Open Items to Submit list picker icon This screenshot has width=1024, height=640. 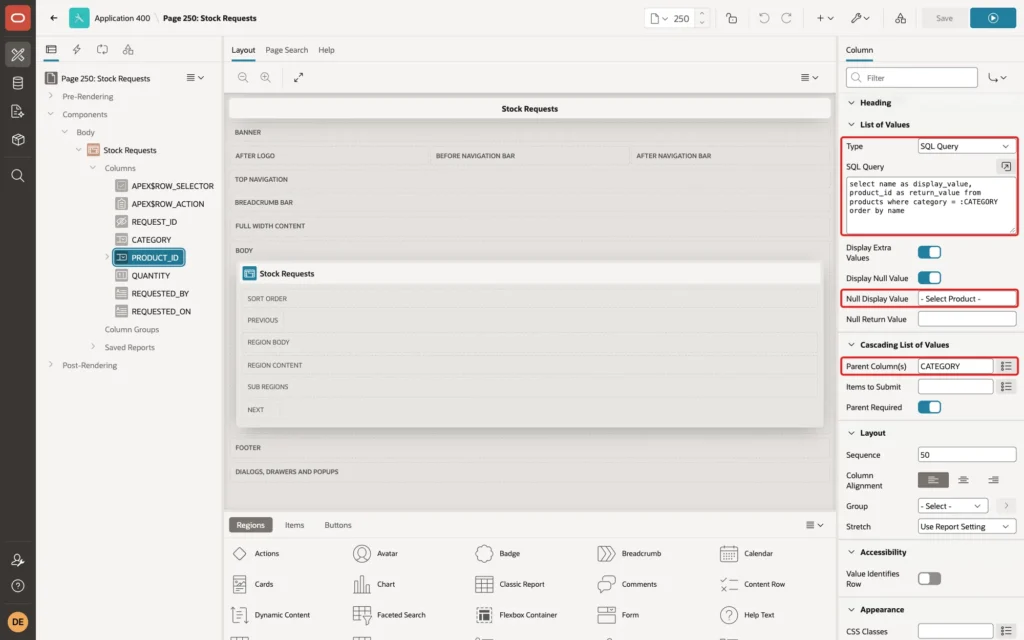(1006, 387)
